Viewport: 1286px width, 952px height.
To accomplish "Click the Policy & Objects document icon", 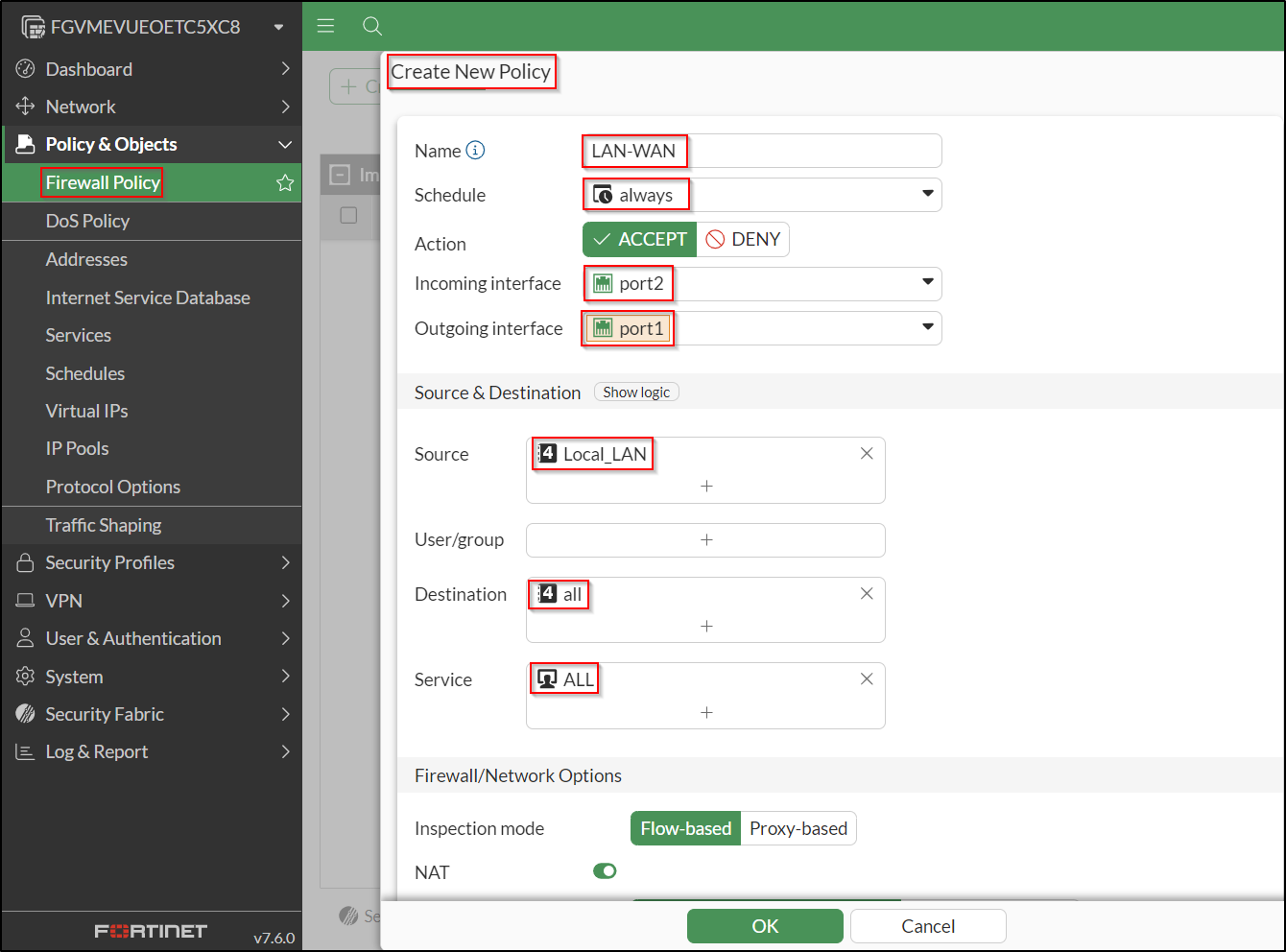I will click(x=26, y=144).
